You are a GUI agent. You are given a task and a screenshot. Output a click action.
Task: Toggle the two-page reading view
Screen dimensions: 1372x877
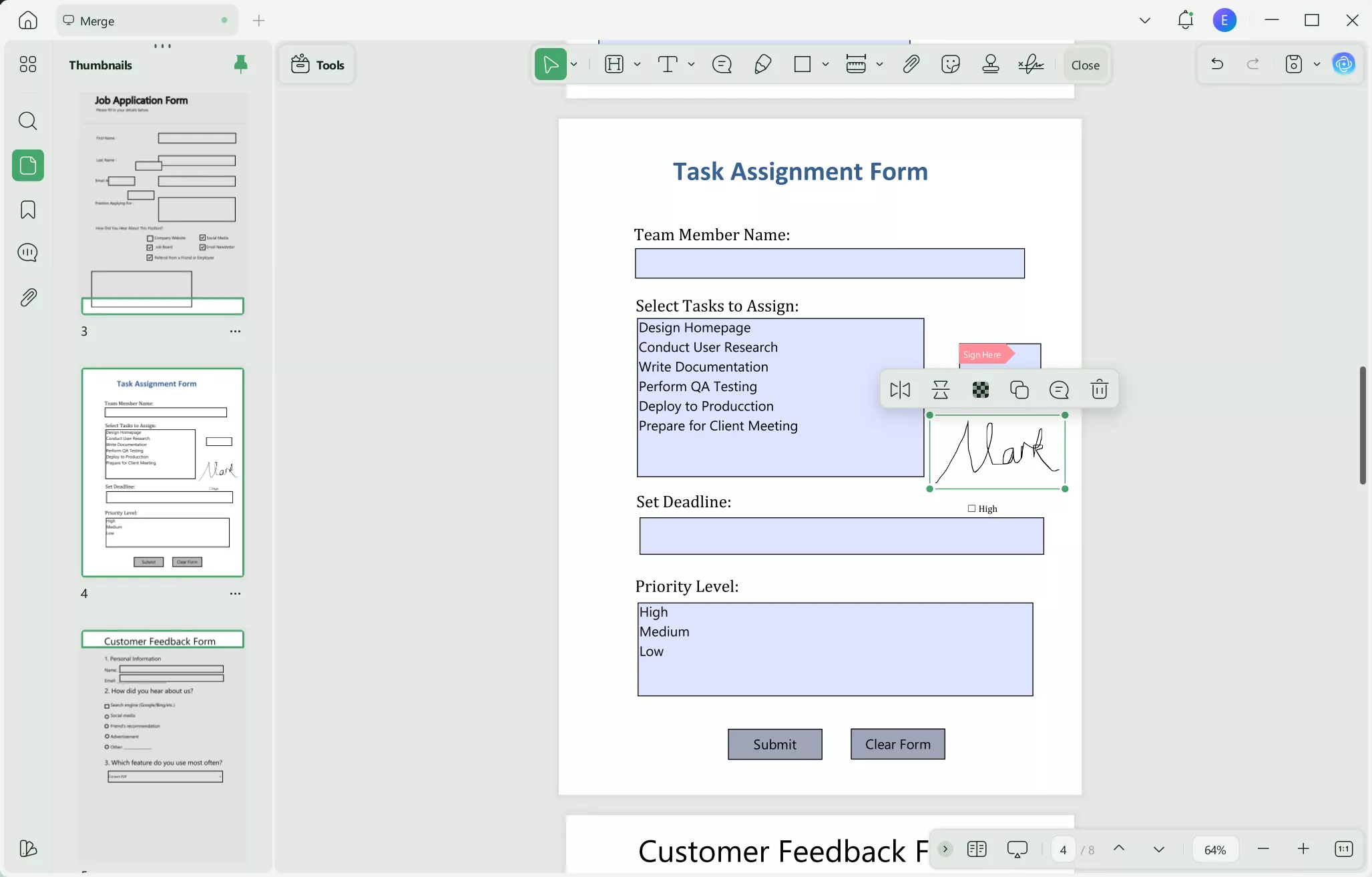(x=977, y=849)
